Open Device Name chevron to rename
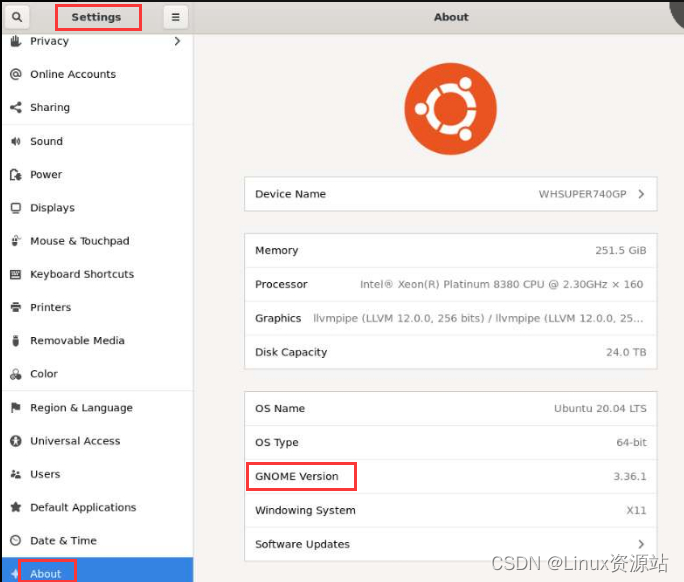Image resolution: width=684 pixels, height=582 pixels. click(641, 194)
